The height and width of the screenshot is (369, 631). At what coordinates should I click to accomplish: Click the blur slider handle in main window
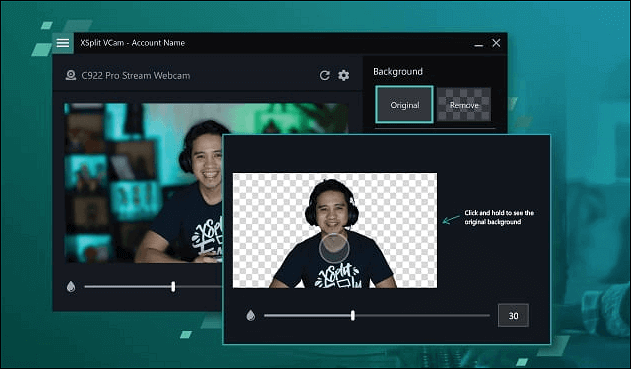coord(173,287)
